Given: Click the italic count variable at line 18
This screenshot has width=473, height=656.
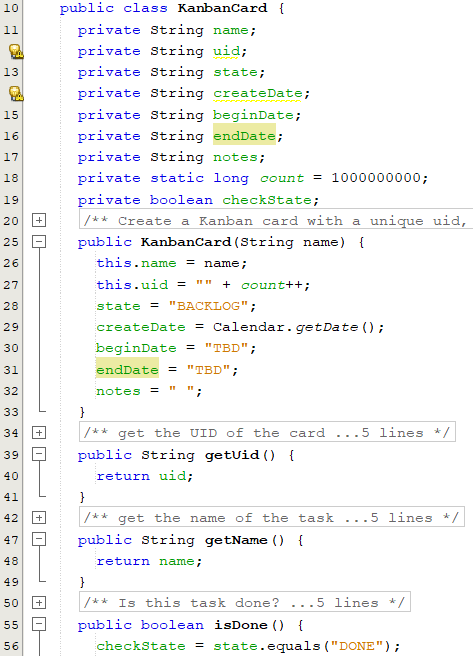Looking at the screenshot, I should tap(281, 178).
